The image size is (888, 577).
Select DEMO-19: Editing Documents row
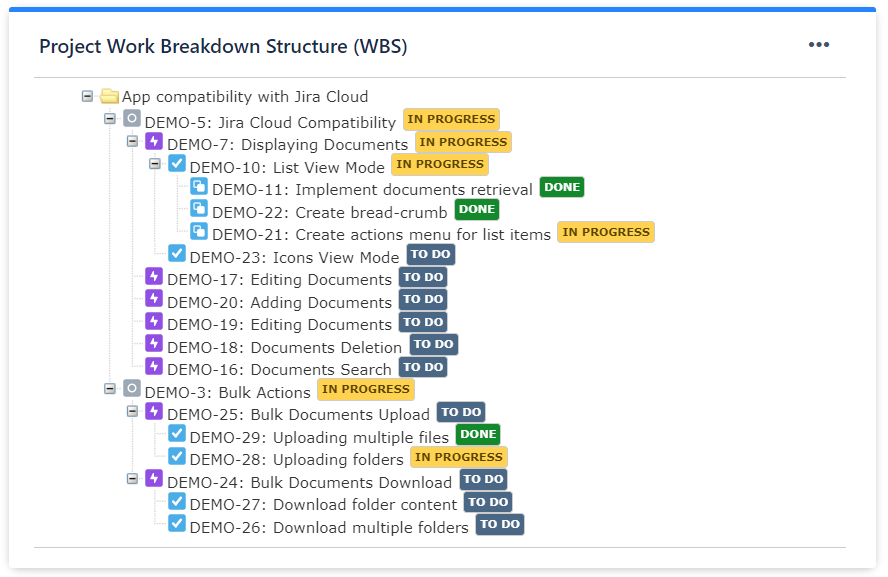pos(279,324)
